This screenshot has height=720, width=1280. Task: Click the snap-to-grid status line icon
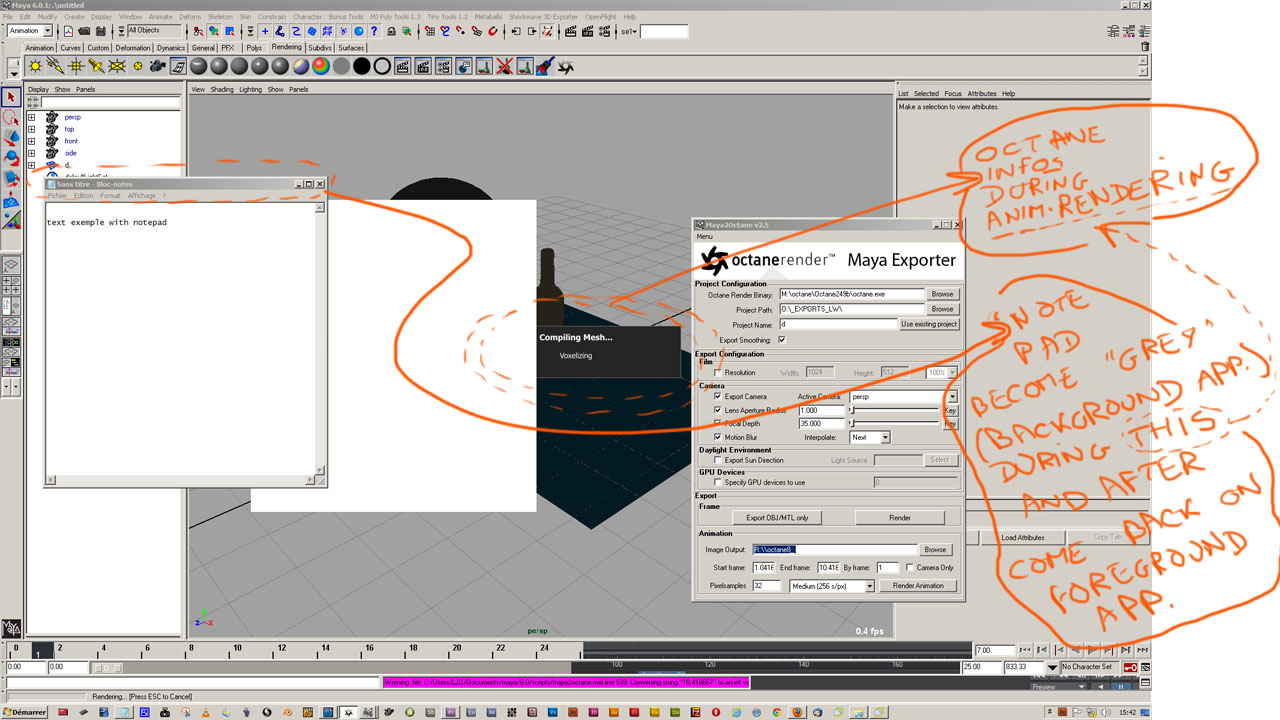pyautogui.click(x=429, y=31)
